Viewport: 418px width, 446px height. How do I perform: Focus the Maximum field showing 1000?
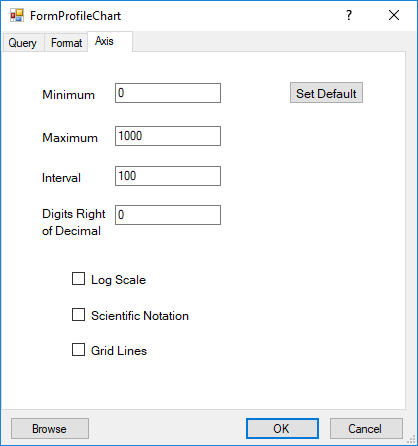click(168, 136)
